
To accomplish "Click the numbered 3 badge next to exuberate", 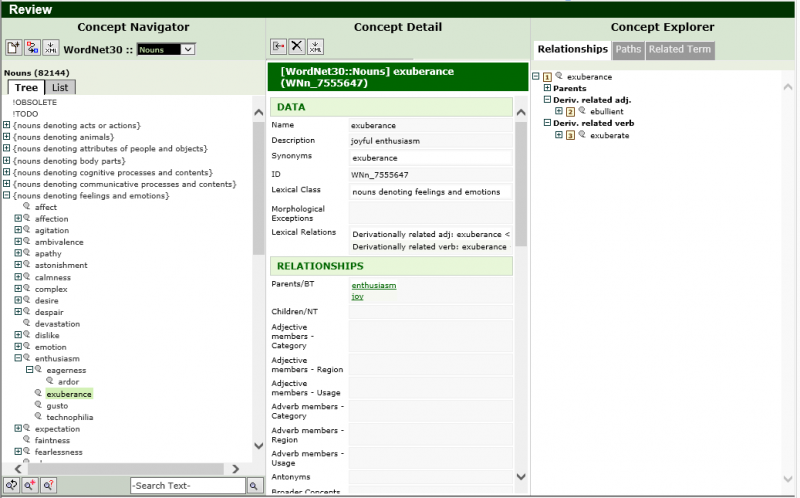I will pos(570,135).
